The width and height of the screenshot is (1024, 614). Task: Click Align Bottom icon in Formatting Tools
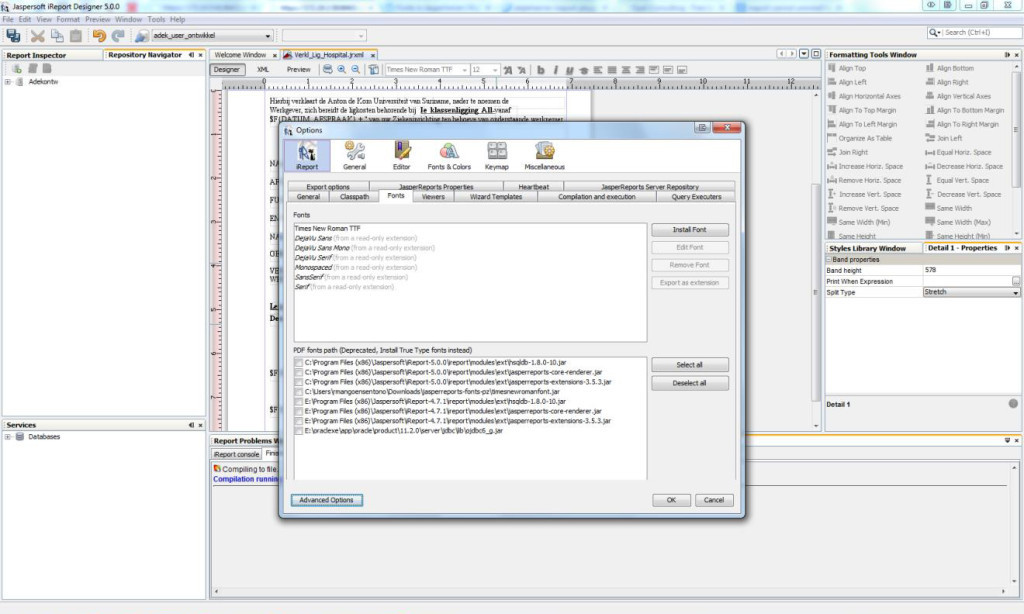(x=930, y=68)
